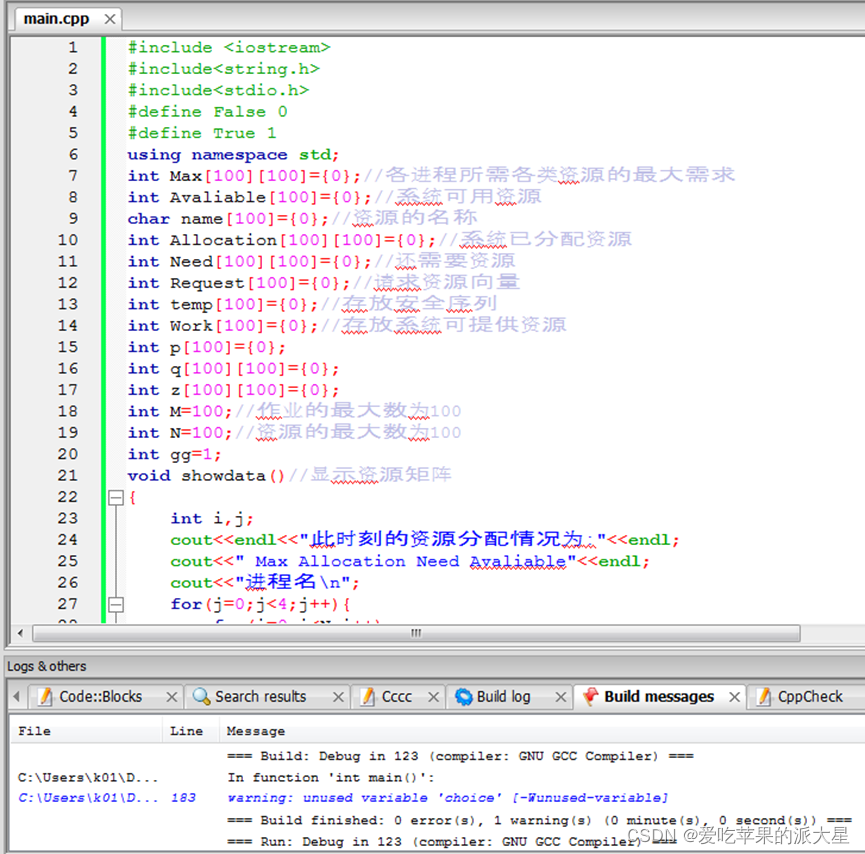Viewport: 865px width, 854px height.
Task: Click warning line number 183
Action: (184, 798)
